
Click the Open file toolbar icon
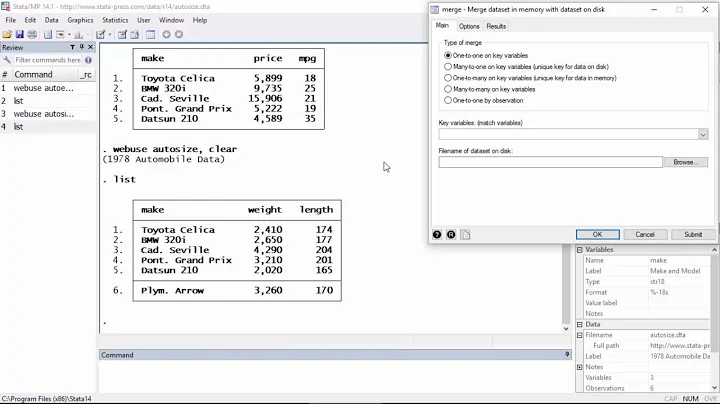pyautogui.click(x=8, y=34)
